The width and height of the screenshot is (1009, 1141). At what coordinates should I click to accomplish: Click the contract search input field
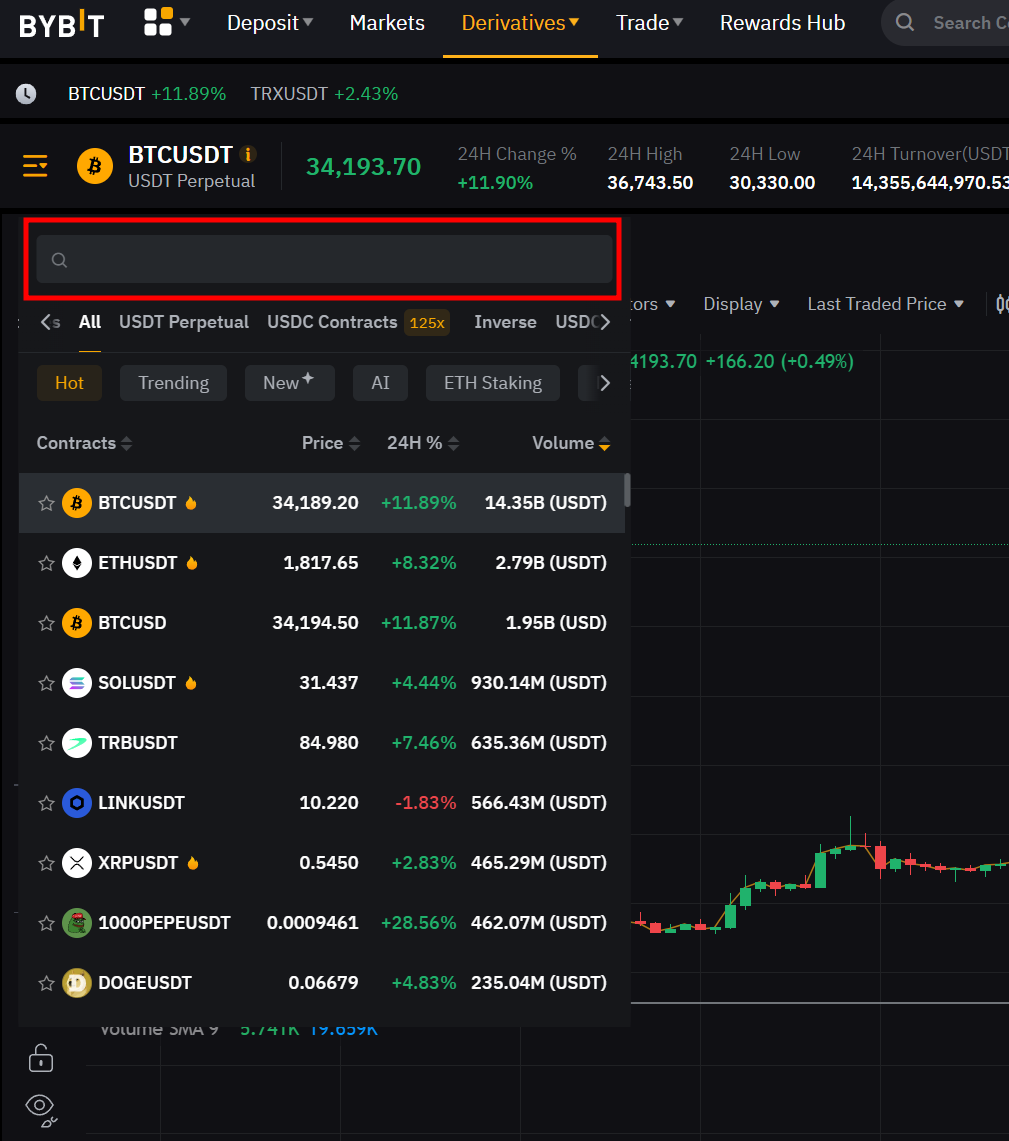(324, 259)
